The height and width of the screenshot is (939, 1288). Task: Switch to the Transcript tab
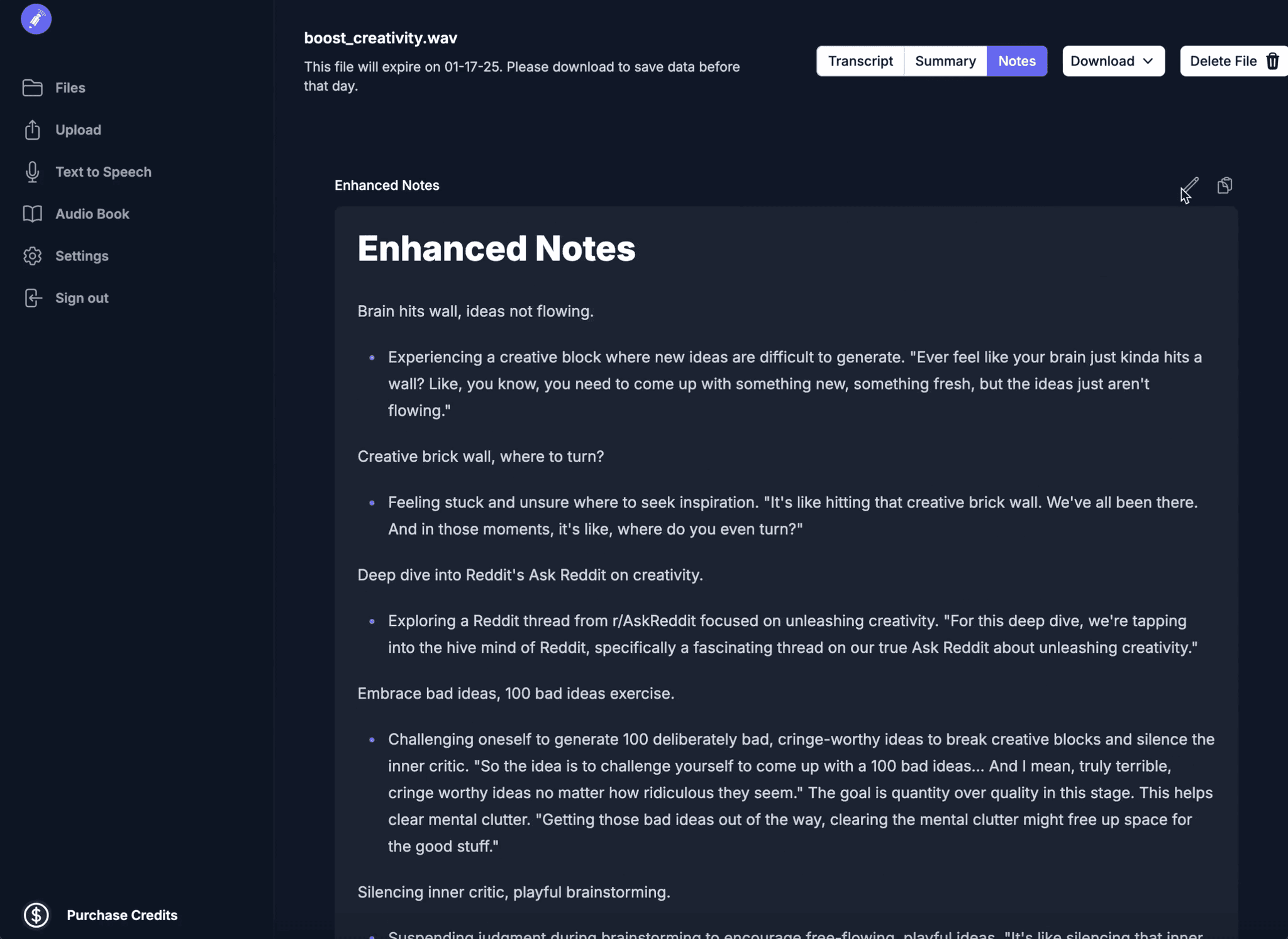pyautogui.click(x=860, y=60)
